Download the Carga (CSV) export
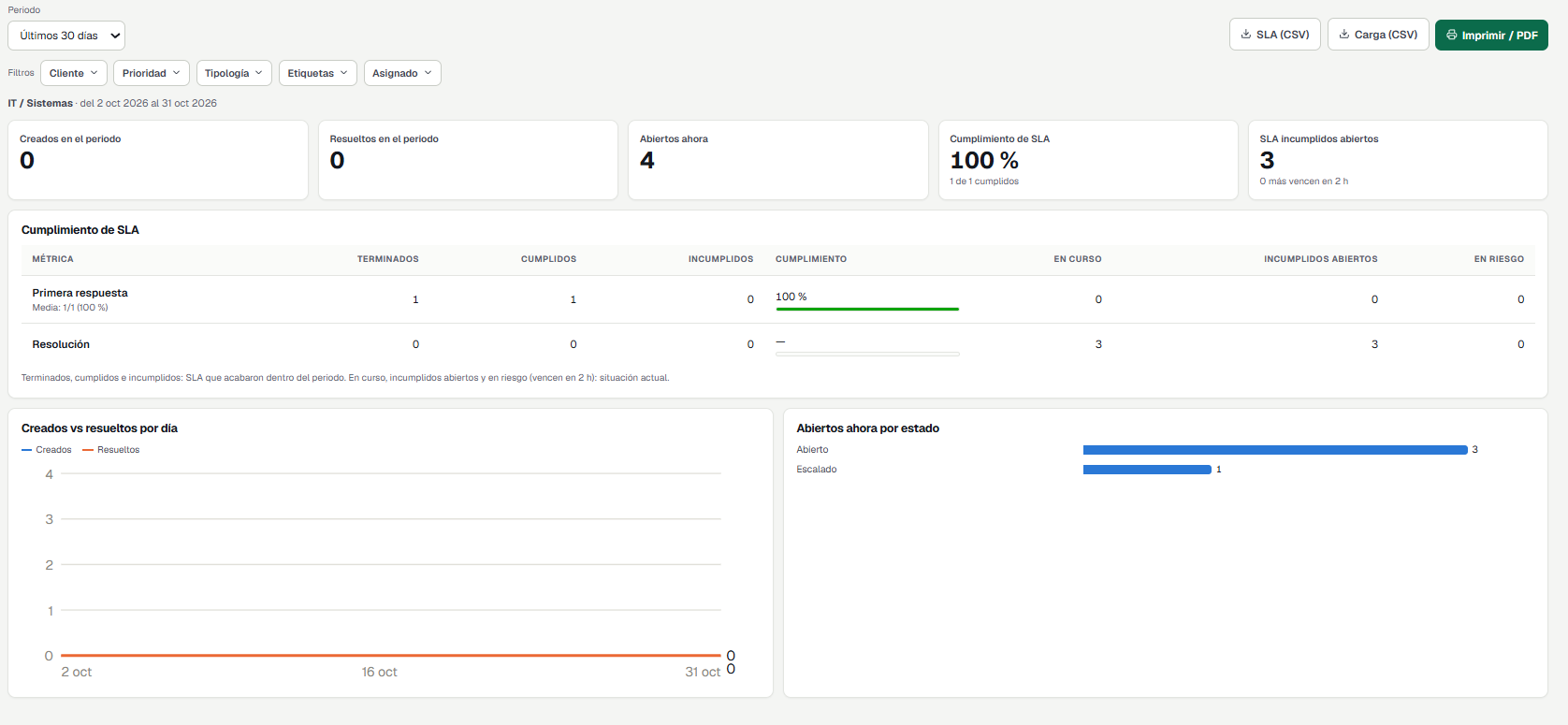The width and height of the screenshot is (1568, 725). [x=1378, y=35]
